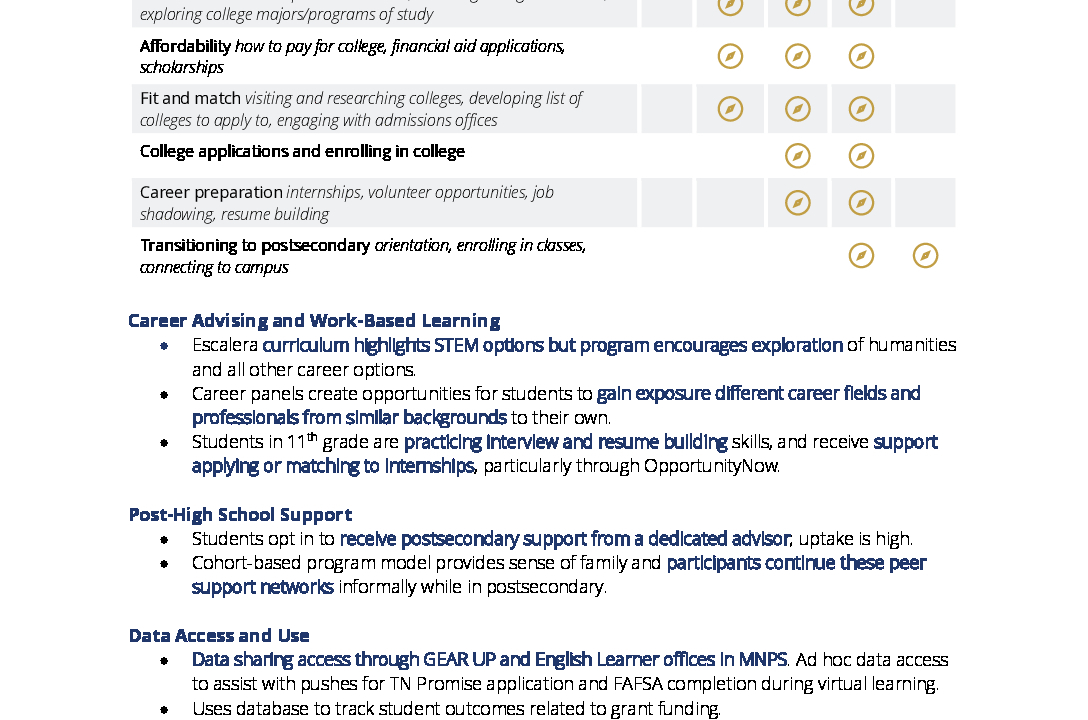Image resolution: width=1088 pixels, height=720 pixels.
Task: Click 'receive postsecondary support from a dedicated advisor'
Action: (x=565, y=539)
